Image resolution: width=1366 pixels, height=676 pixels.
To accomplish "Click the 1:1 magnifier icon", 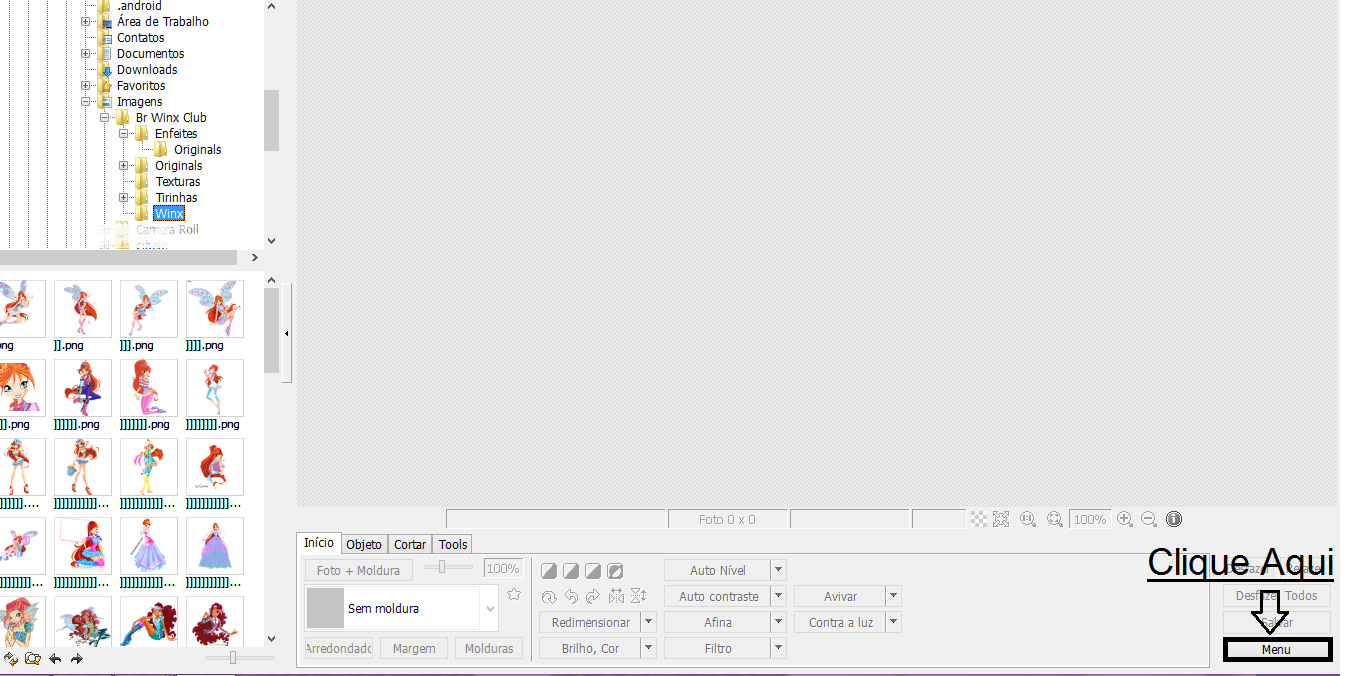I will [x=1028, y=519].
